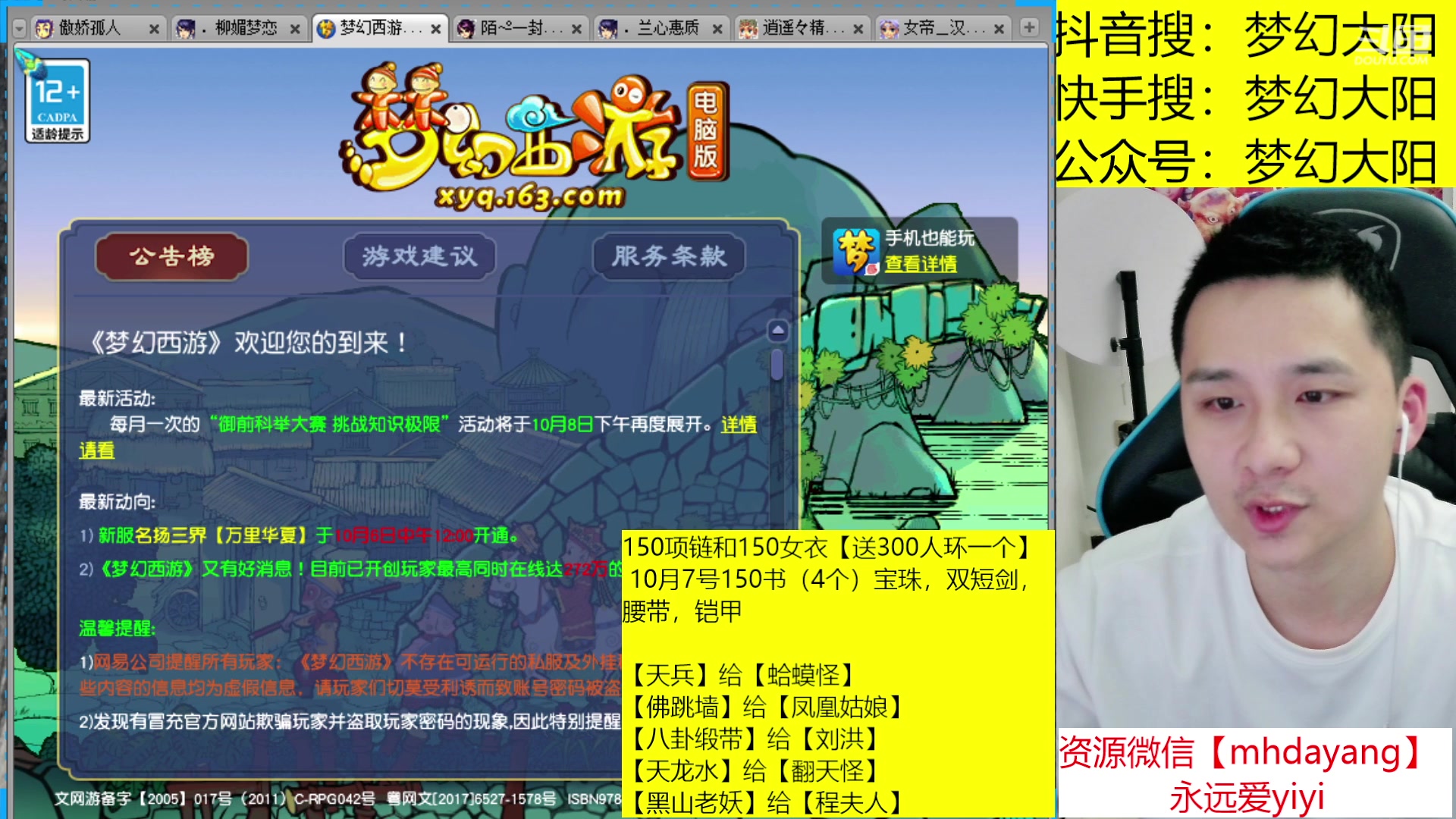This screenshot has height=819, width=1456.
Task: Open the 详情请看 link for 科举大赛
Action: (739, 425)
